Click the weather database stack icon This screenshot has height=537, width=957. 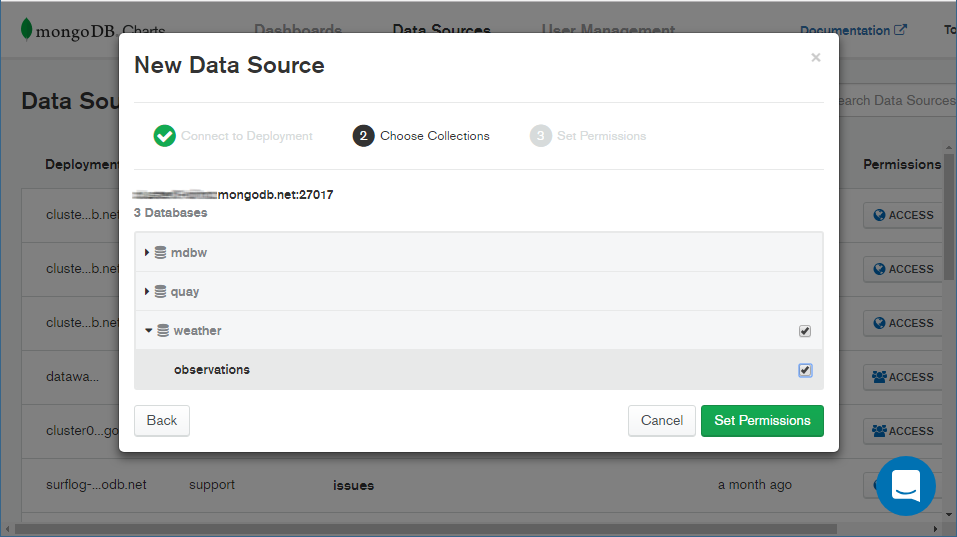tap(163, 330)
